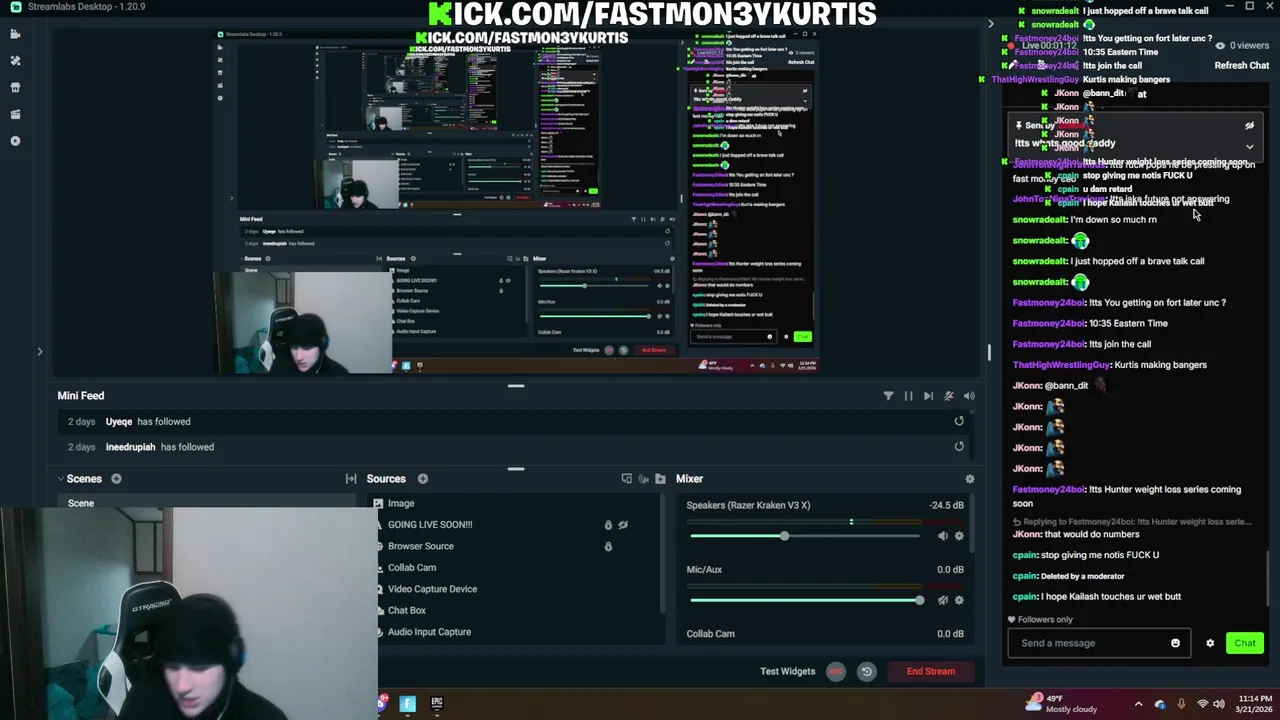Add a source folder icon
This screenshot has width=1280, height=720.
[x=660, y=479]
